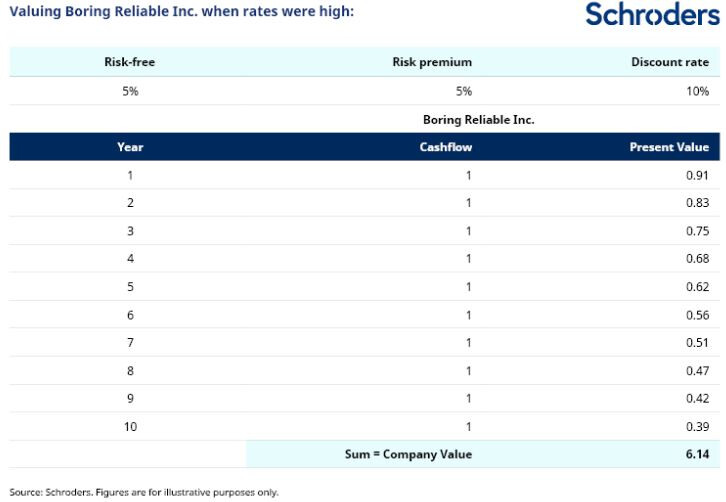Image resolution: width=726 pixels, height=502 pixels.
Task: Select the Risk-free column header
Action: click(130, 62)
